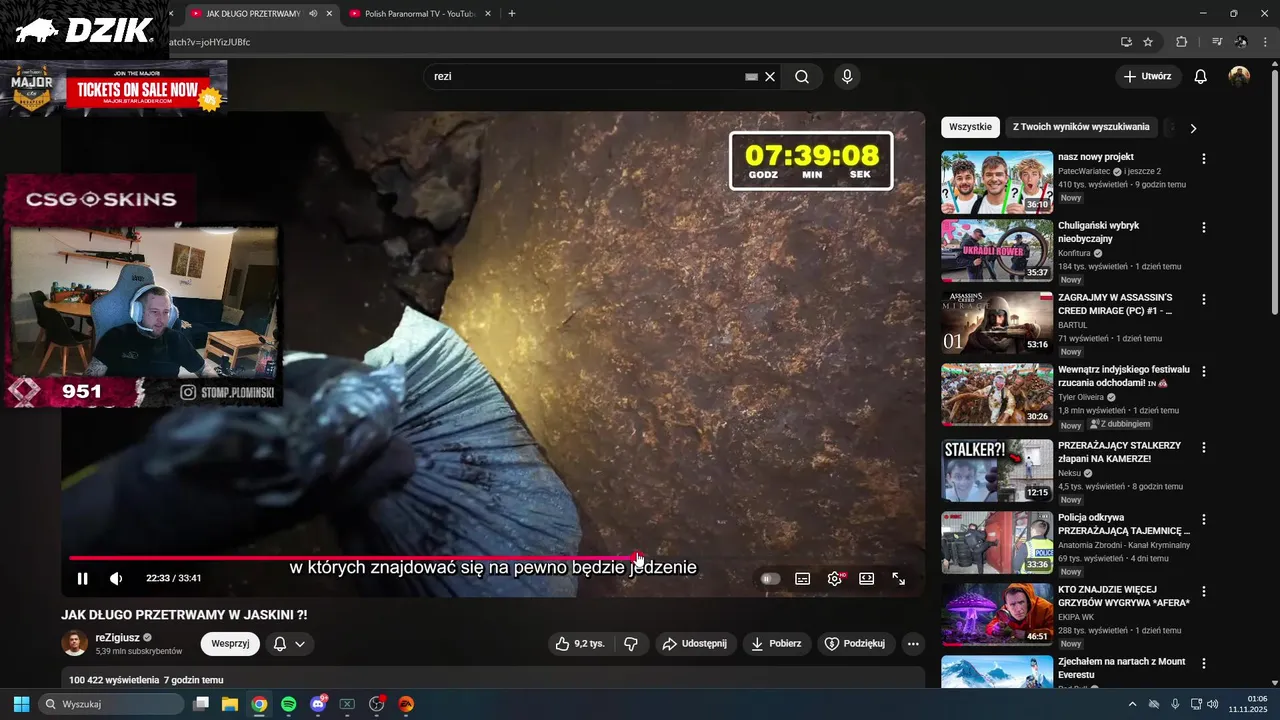The height and width of the screenshot is (720, 1280).
Task: Open Chrome media controls icon
Action: [1217, 42]
